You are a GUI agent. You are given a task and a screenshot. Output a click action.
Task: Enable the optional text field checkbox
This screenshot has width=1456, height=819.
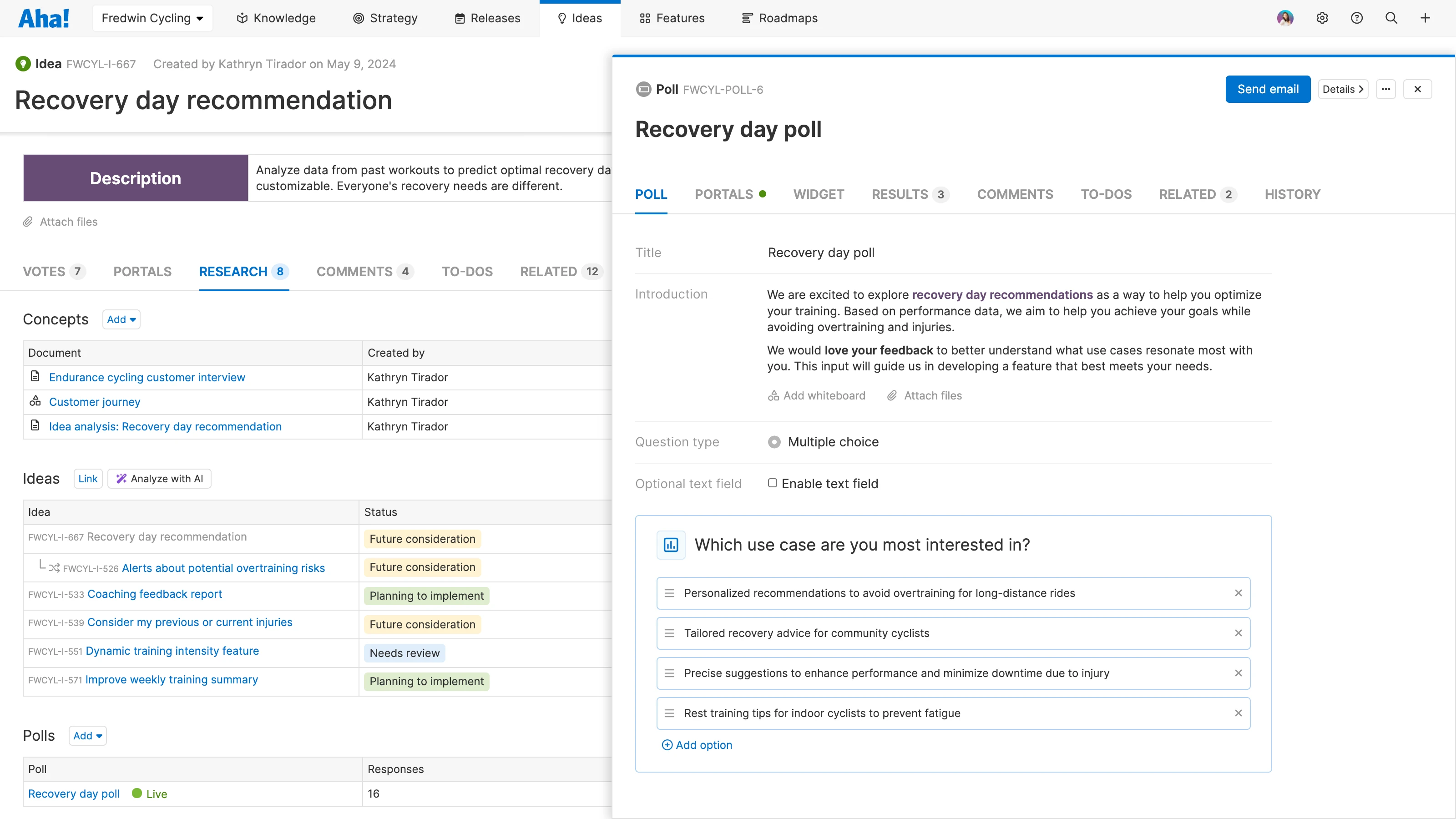[772, 483]
